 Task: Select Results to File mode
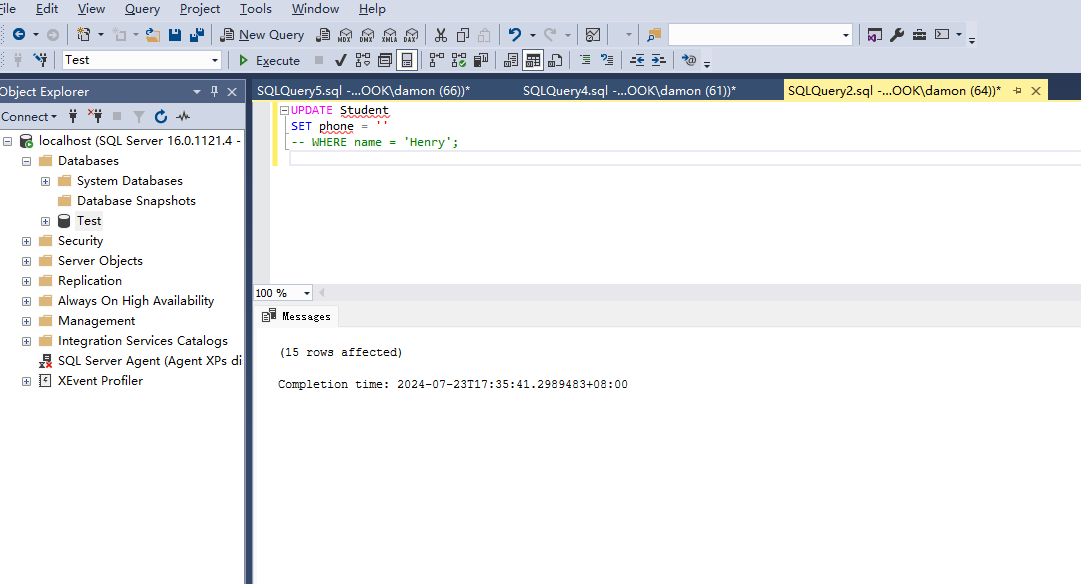pos(555,61)
